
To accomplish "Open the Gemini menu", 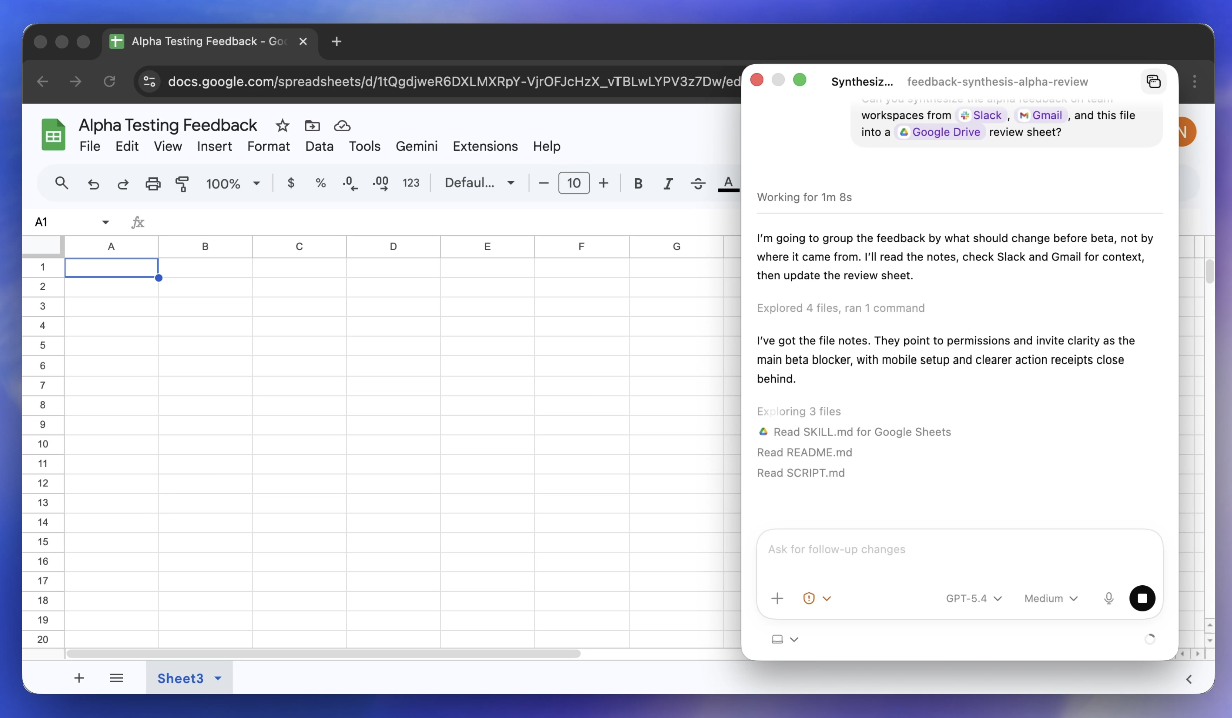I will pyautogui.click(x=417, y=146).
